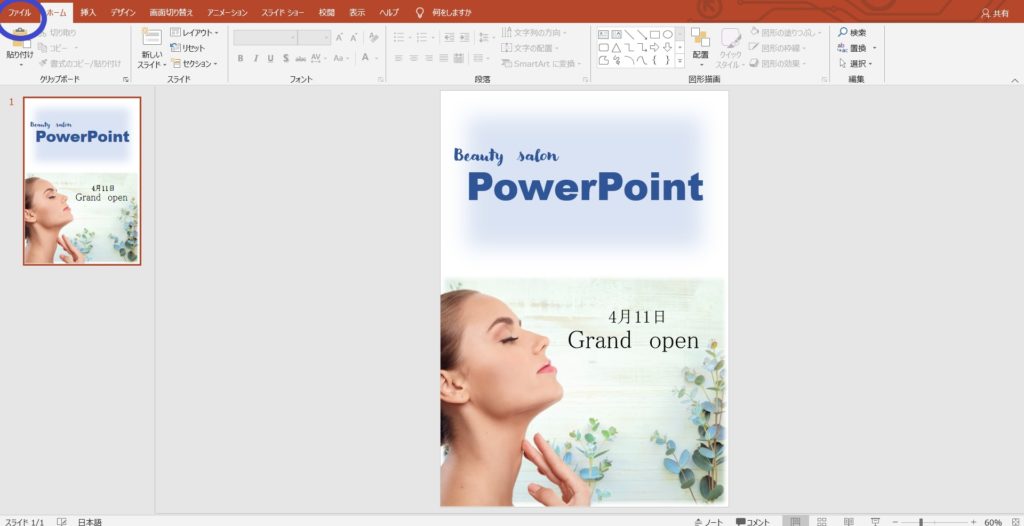The image size is (1024, 526).
Task: Open the File (ファイル) tab
Action: [x=20, y=12]
